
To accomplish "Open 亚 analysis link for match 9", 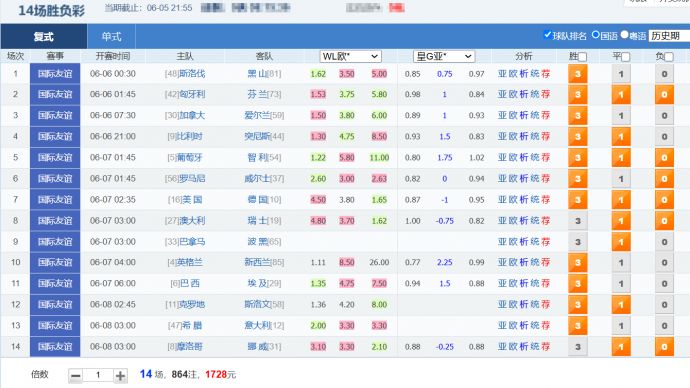I will point(502,242).
